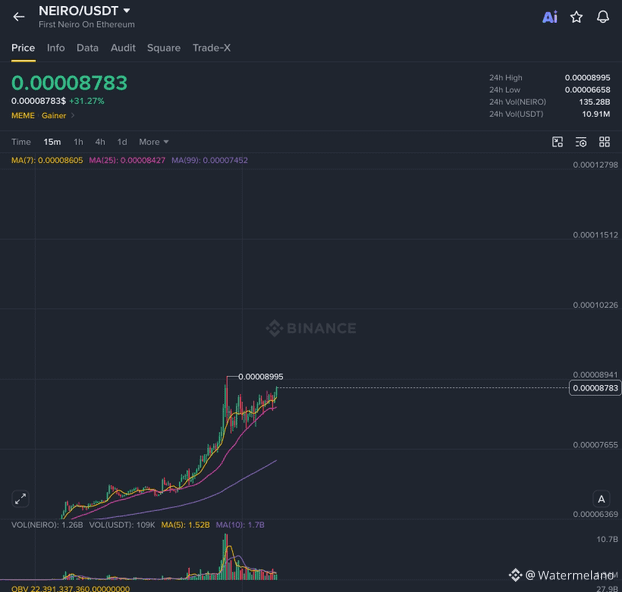
Task: Select the 15m interval
Action: click(x=52, y=142)
